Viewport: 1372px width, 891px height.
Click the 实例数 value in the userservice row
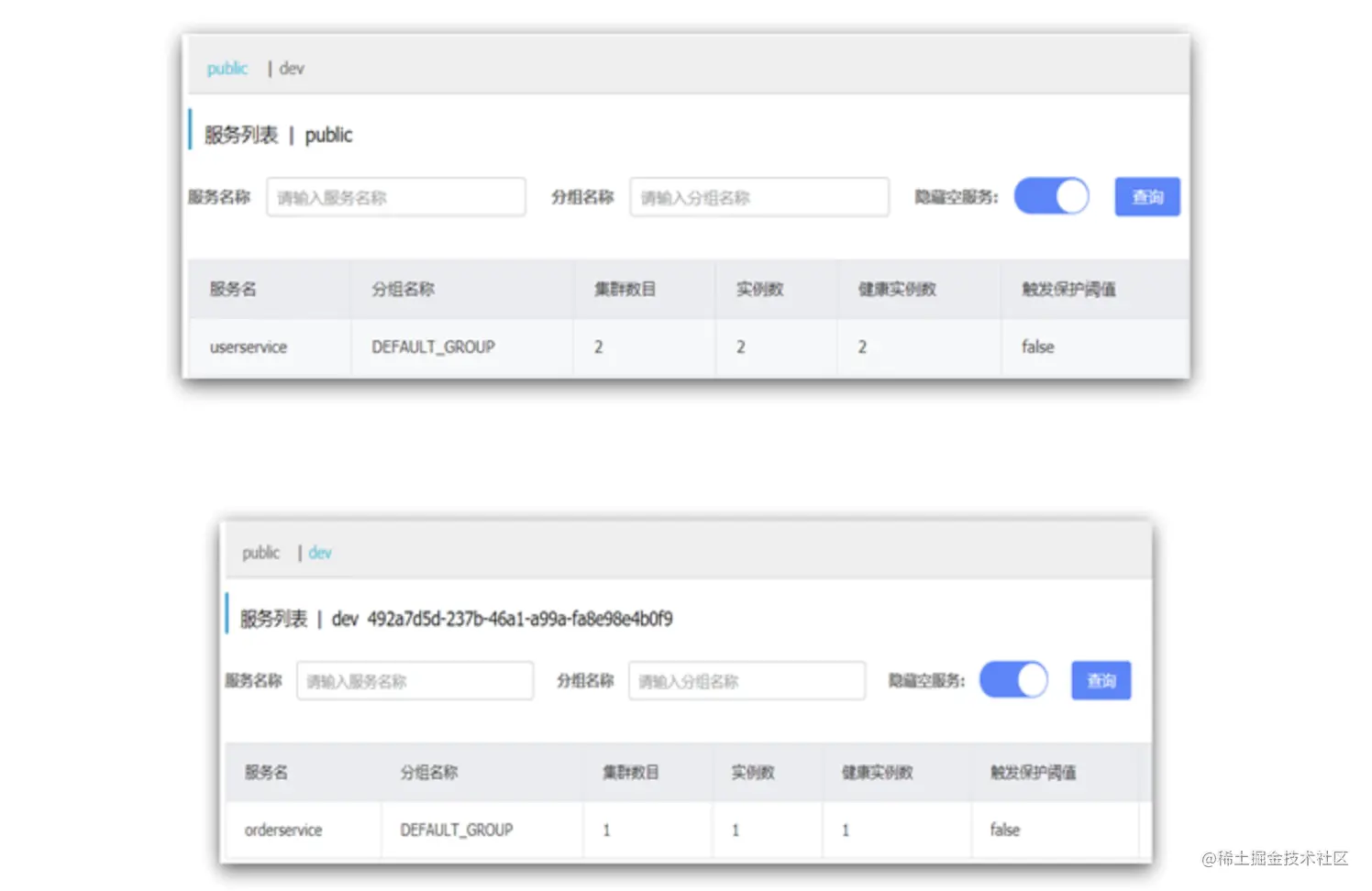(740, 347)
